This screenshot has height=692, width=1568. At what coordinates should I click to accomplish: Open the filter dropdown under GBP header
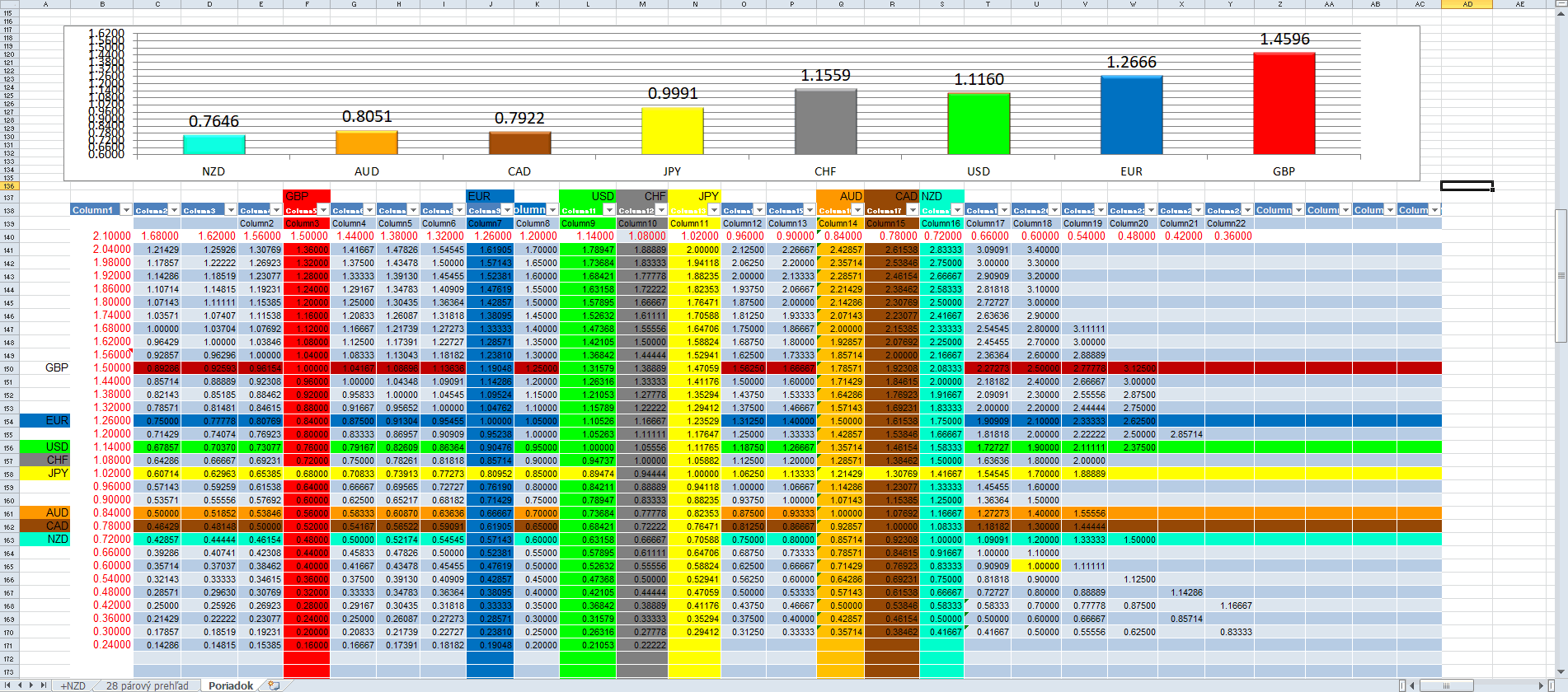click(x=323, y=210)
